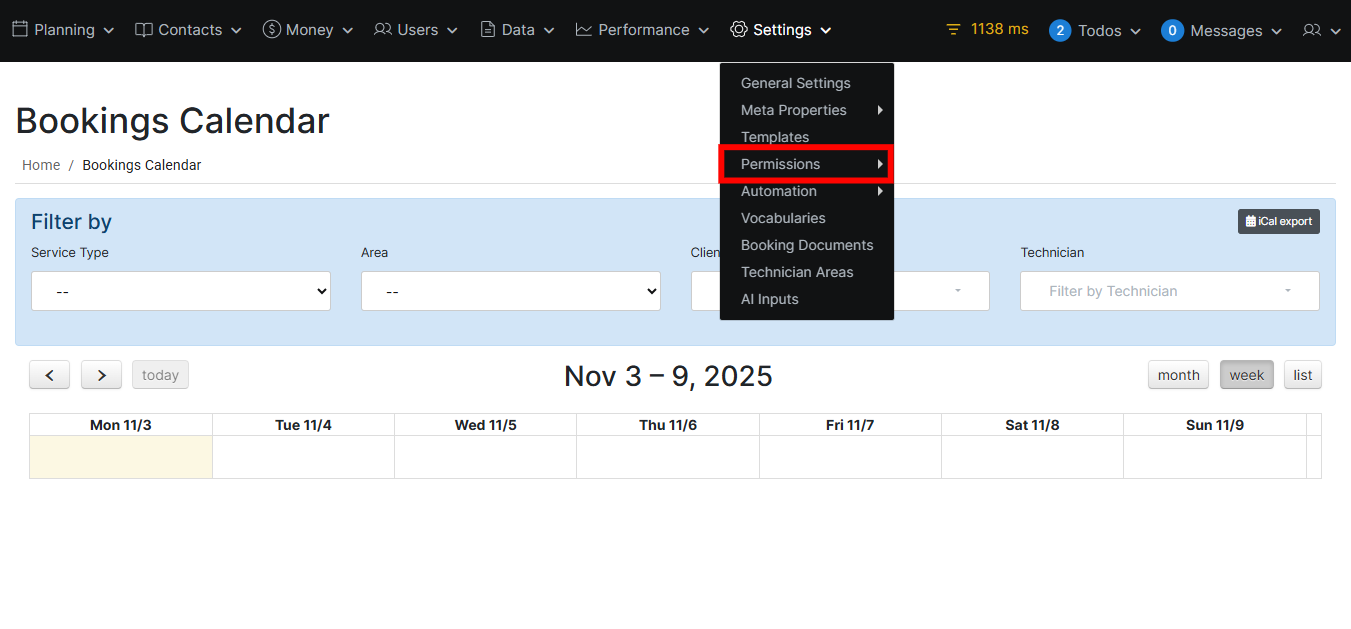1351x629 pixels.
Task: Follow the Home breadcrumb link
Action: click(x=41, y=165)
